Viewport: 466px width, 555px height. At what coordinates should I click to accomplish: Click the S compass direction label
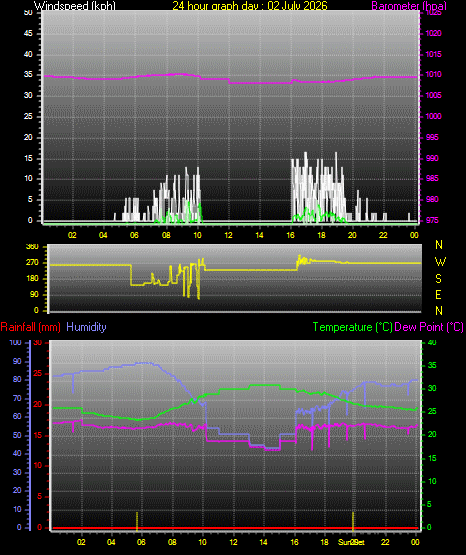click(x=438, y=279)
